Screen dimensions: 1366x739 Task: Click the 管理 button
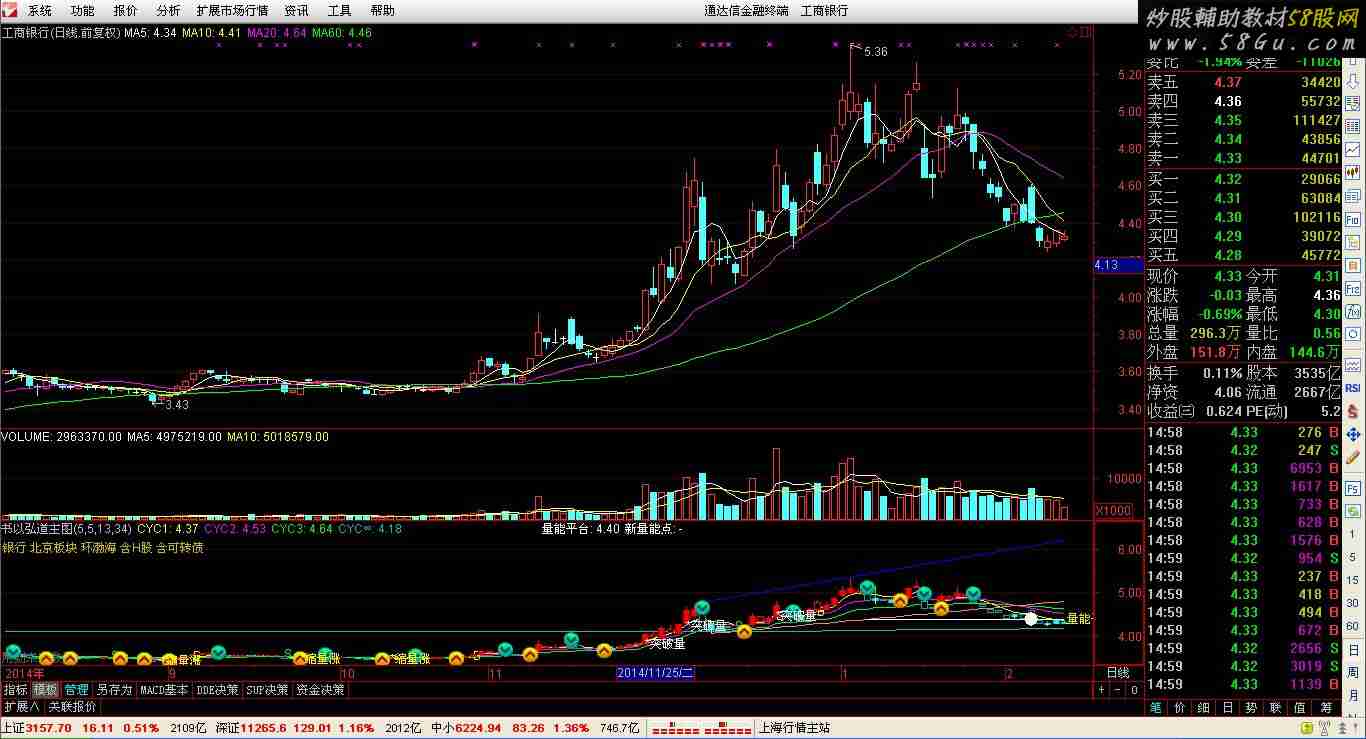(x=77, y=690)
